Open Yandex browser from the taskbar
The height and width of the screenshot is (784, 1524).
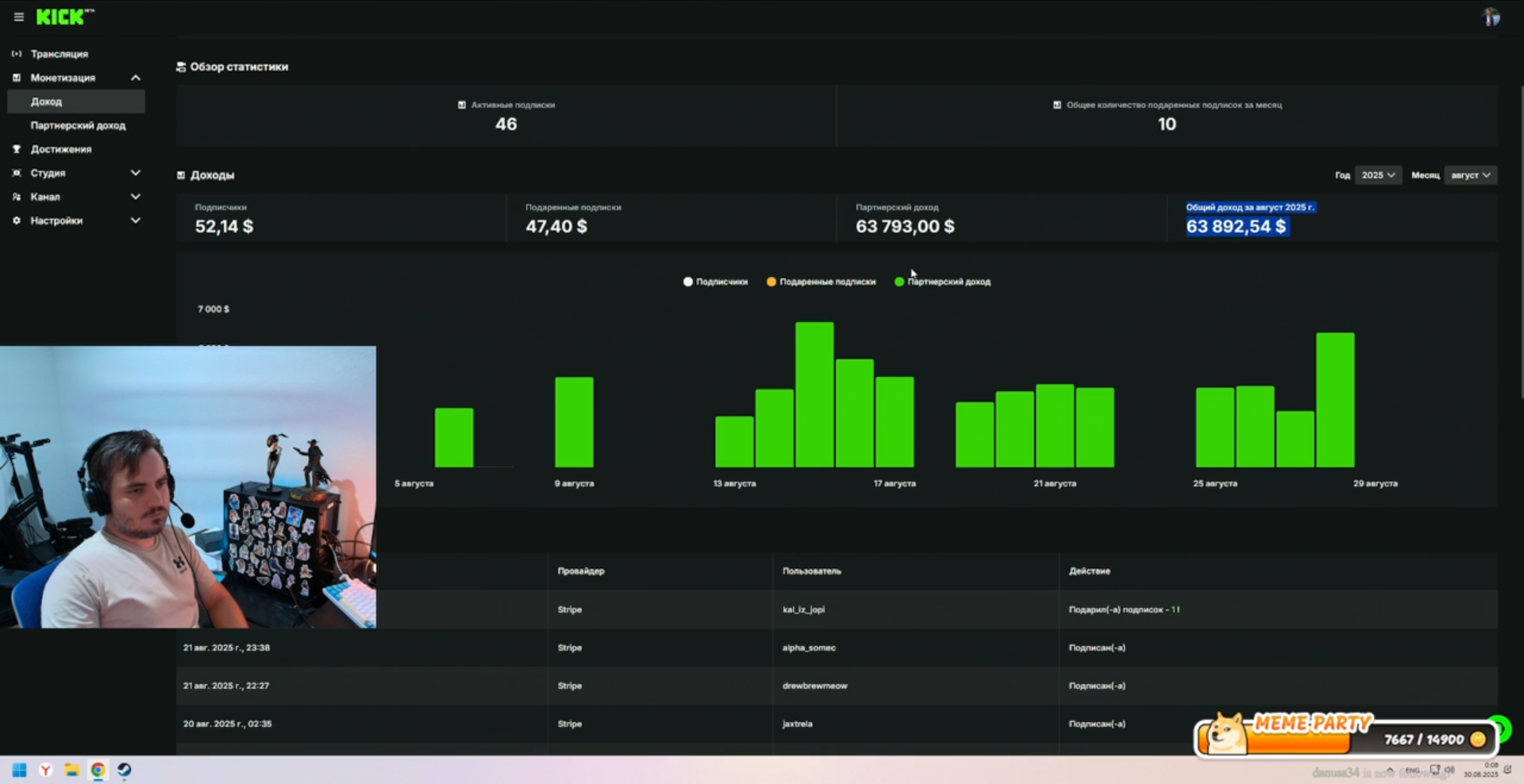click(x=46, y=770)
